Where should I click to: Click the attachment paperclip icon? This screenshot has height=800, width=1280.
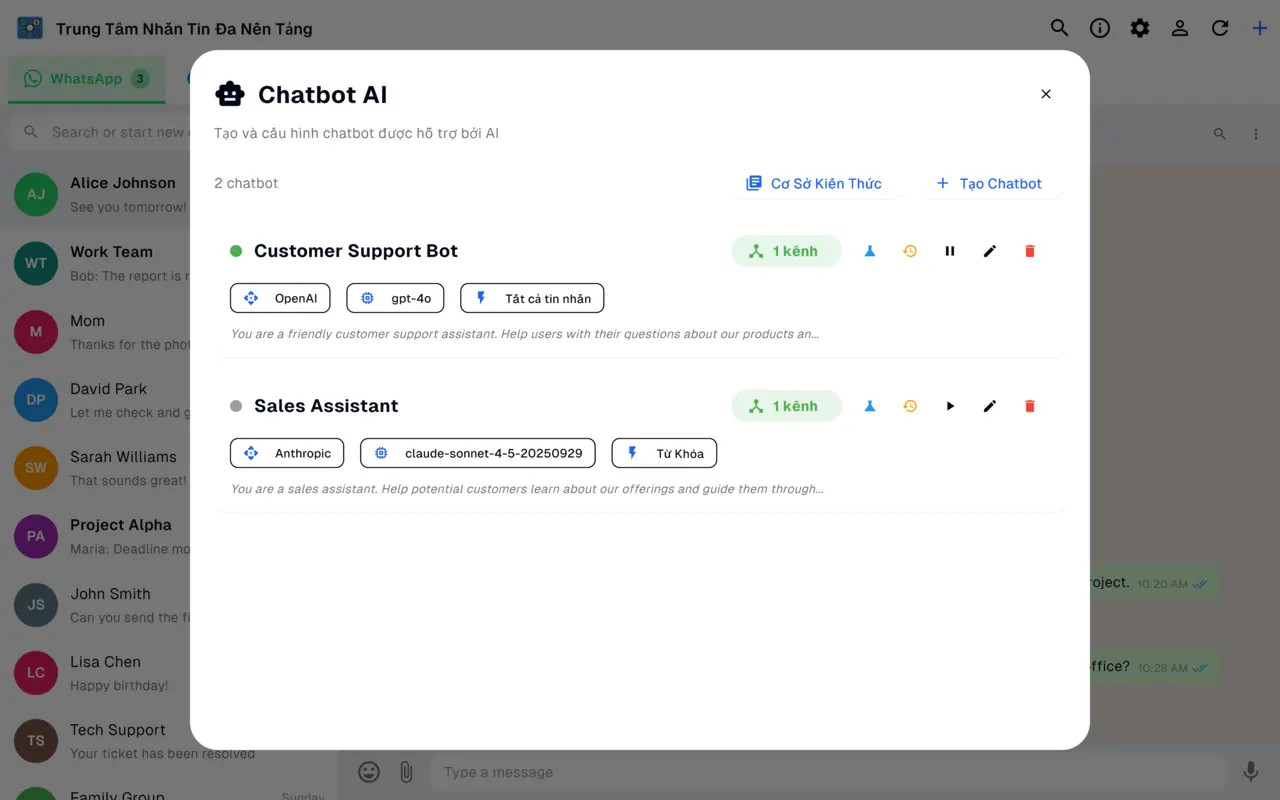coord(406,772)
